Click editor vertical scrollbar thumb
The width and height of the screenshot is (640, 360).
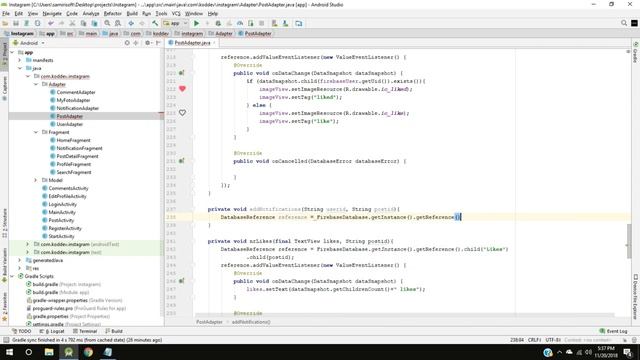[629, 241]
